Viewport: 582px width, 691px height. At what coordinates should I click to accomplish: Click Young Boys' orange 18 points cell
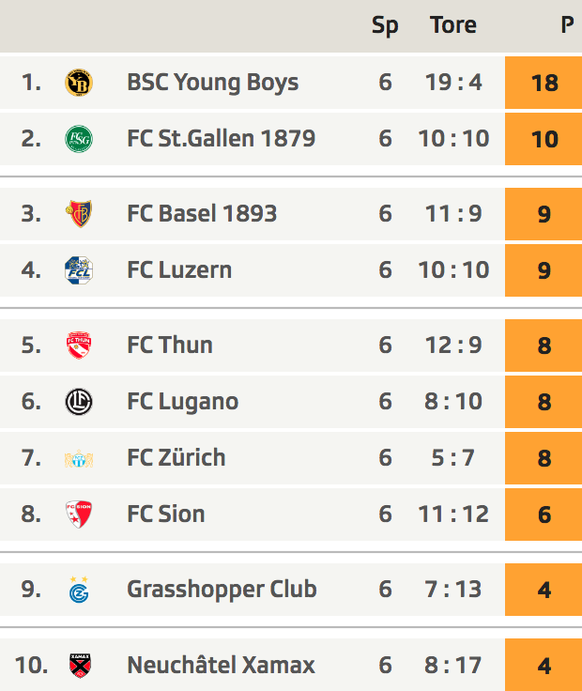[543, 82]
